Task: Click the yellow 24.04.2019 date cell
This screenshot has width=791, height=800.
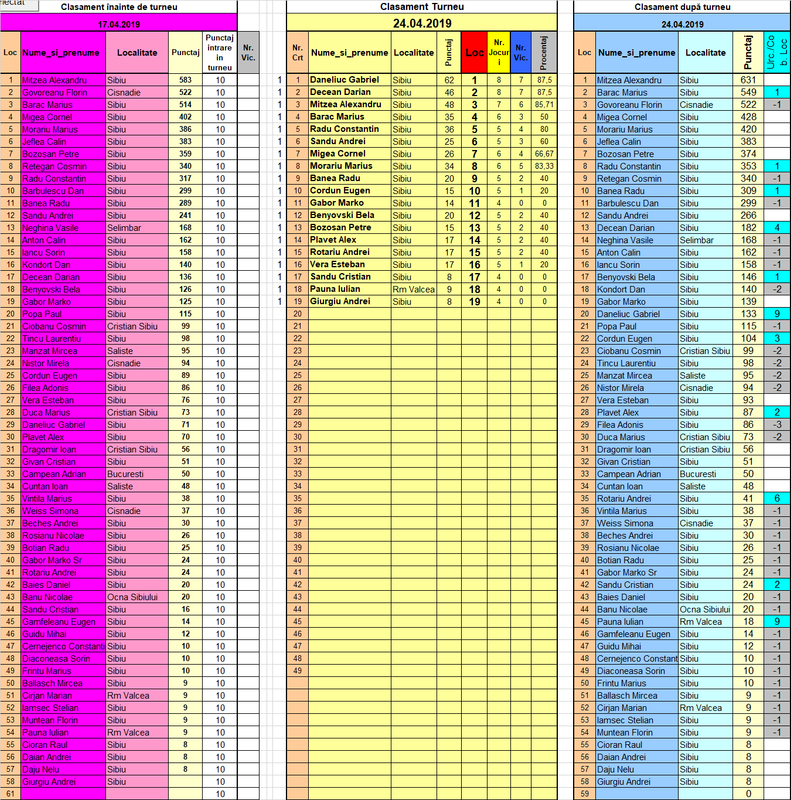Action: 422,23
